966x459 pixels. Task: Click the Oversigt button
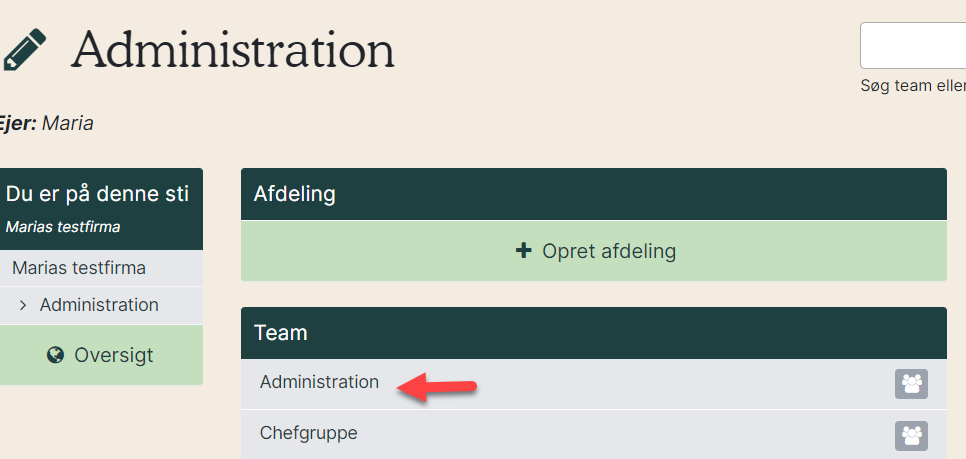pyautogui.click(x=101, y=355)
